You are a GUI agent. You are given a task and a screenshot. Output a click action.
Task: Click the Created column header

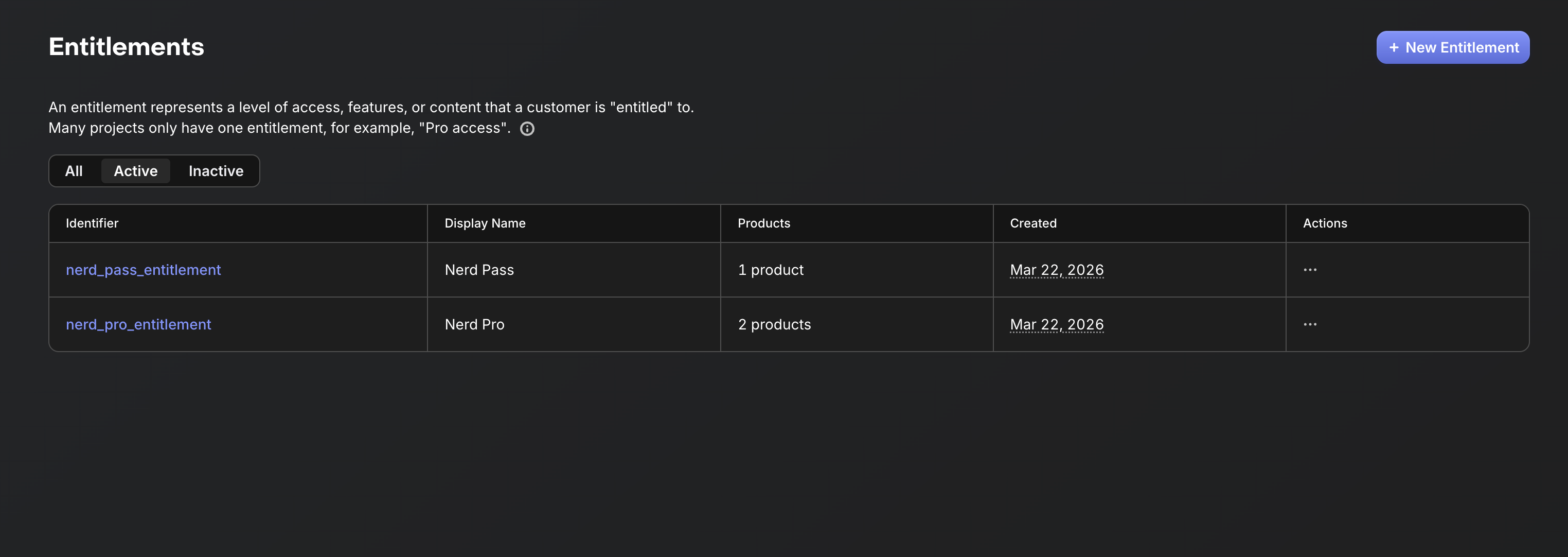click(x=1033, y=223)
